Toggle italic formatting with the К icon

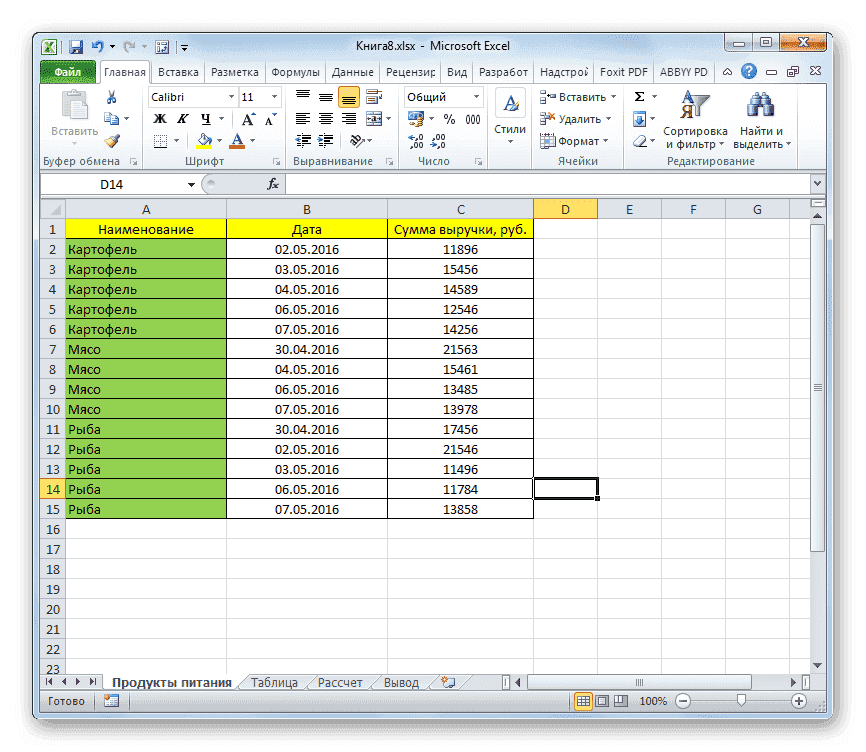pyautogui.click(x=181, y=118)
